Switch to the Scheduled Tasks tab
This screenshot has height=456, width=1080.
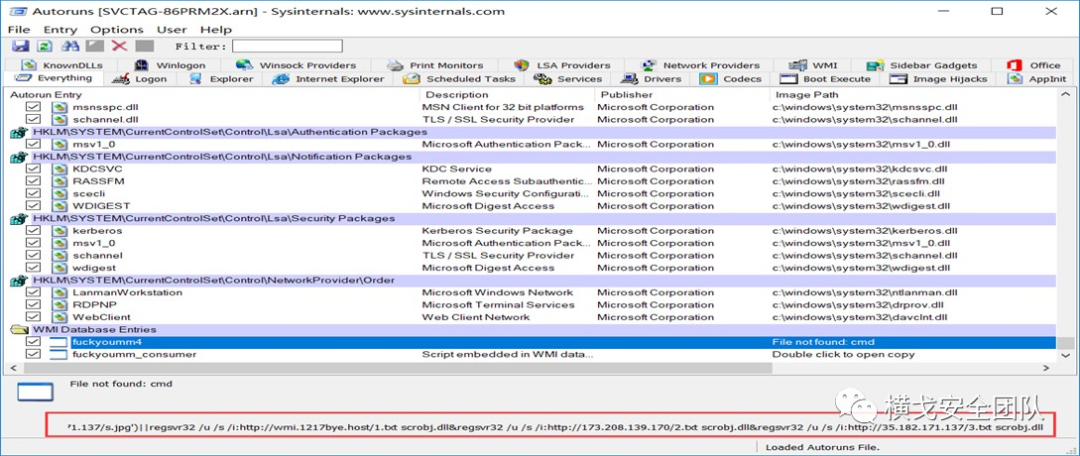[461, 79]
